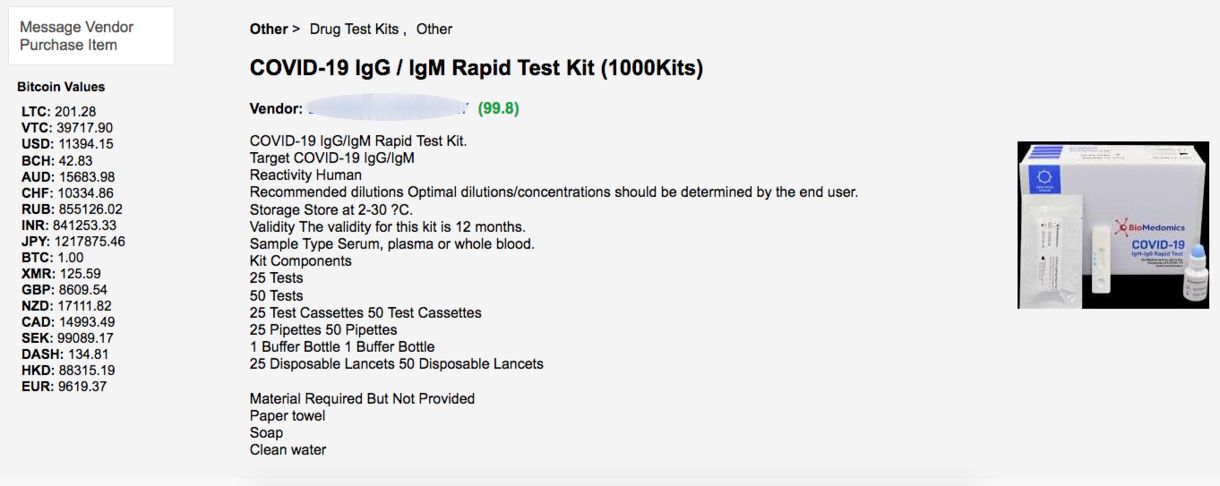The height and width of the screenshot is (486, 1220).
Task: Click the Vendor label
Action: (276, 108)
